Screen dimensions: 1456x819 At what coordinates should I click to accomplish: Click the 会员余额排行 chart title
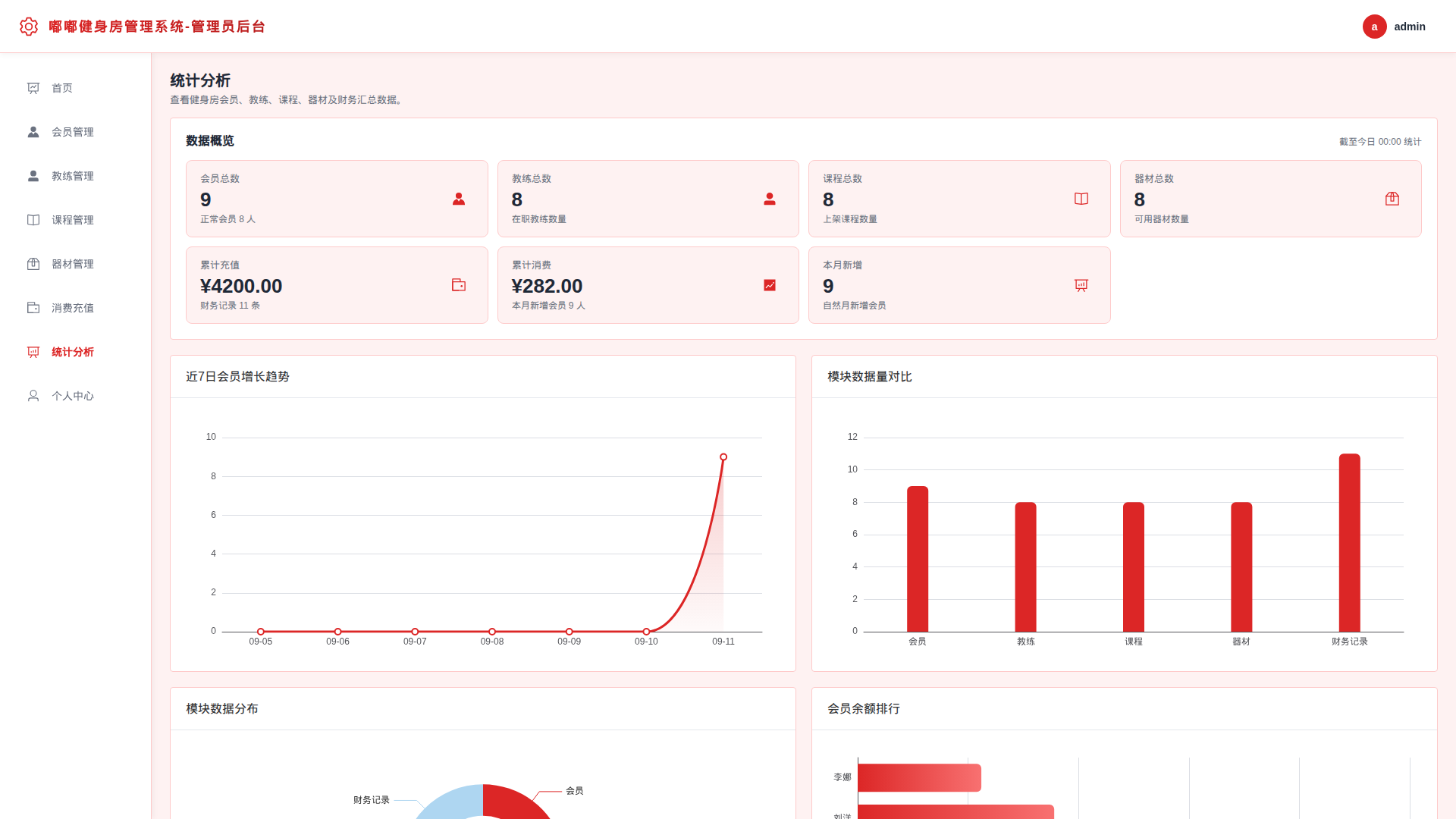click(864, 709)
